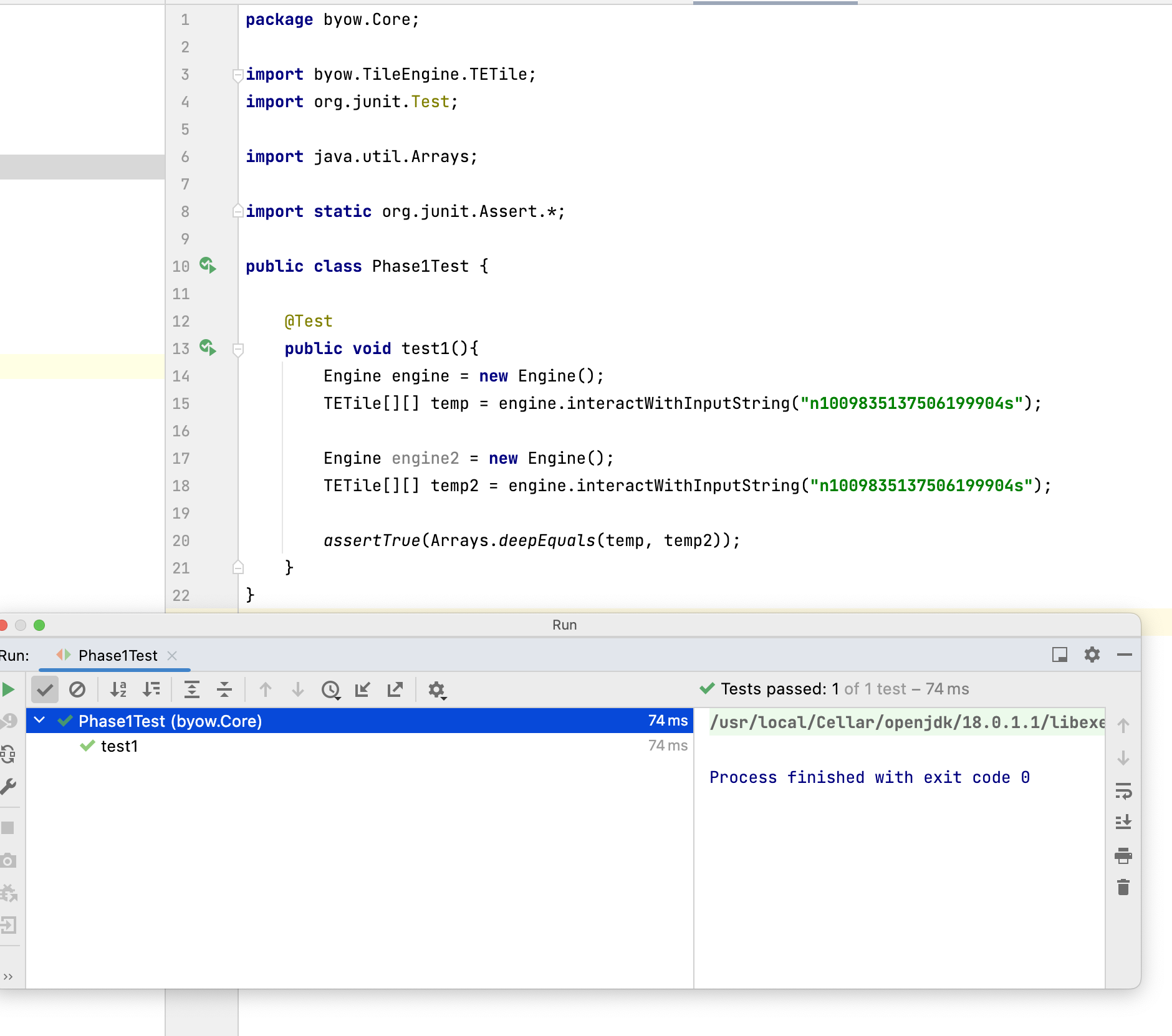1172x1036 pixels.
Task: Export test results icon
Action: tap(395, 689)
